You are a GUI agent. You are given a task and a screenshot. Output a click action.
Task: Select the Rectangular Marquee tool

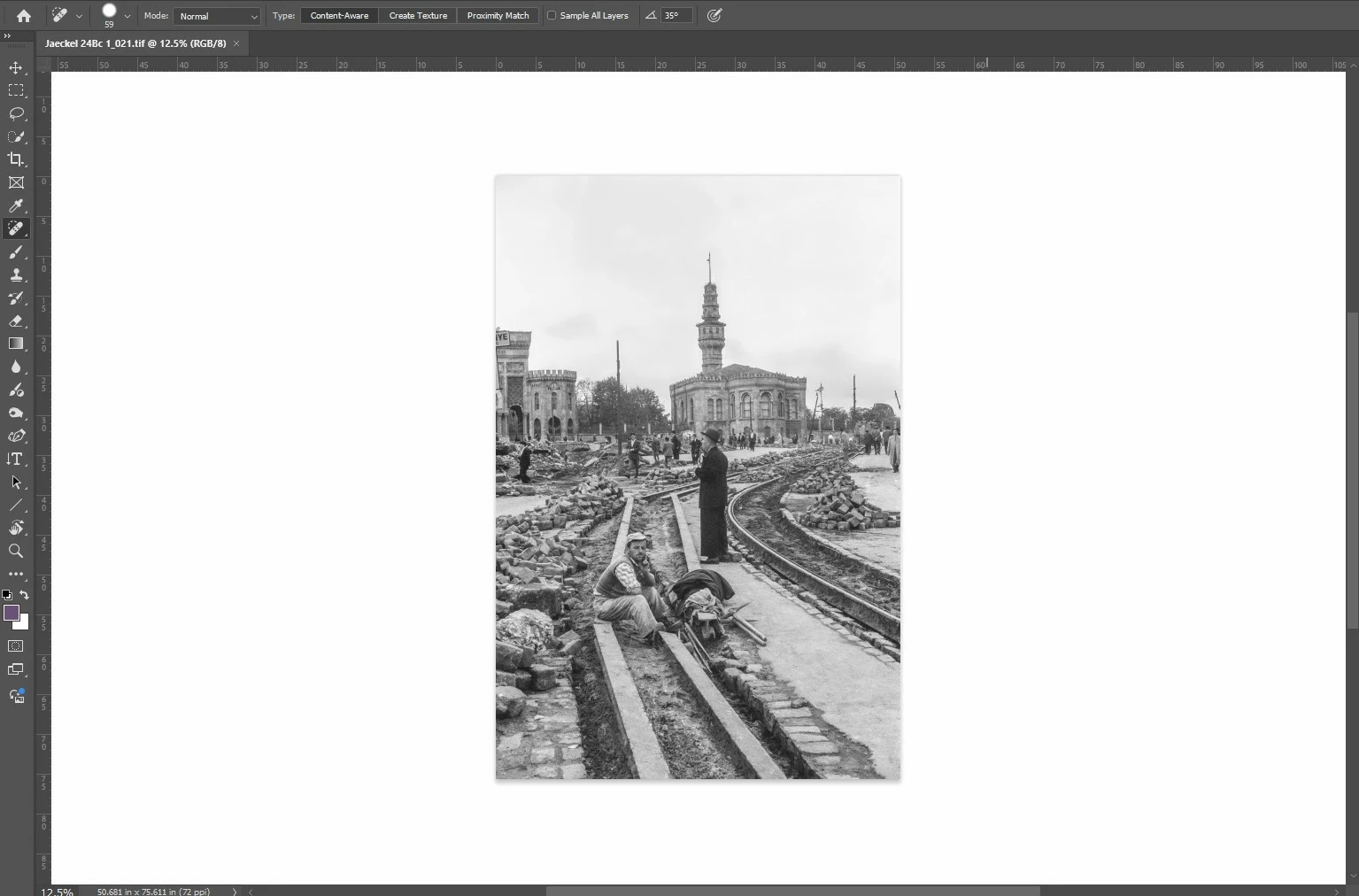pos(16,90)
